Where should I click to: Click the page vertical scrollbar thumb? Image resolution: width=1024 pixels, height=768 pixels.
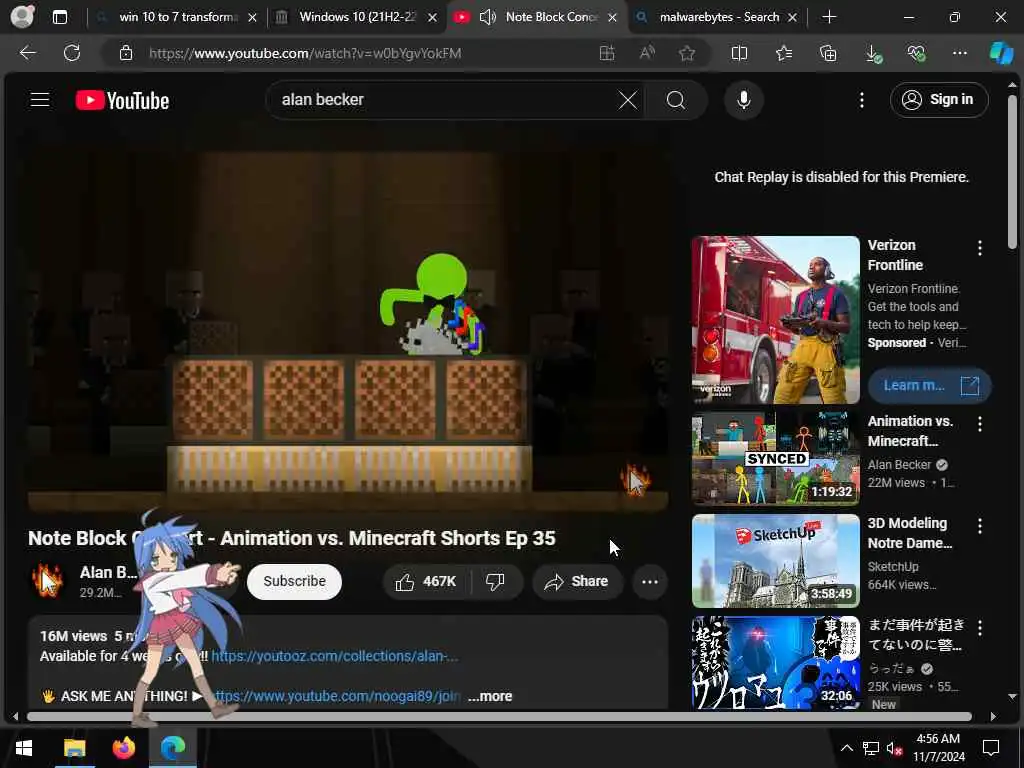click(1012, 172)
